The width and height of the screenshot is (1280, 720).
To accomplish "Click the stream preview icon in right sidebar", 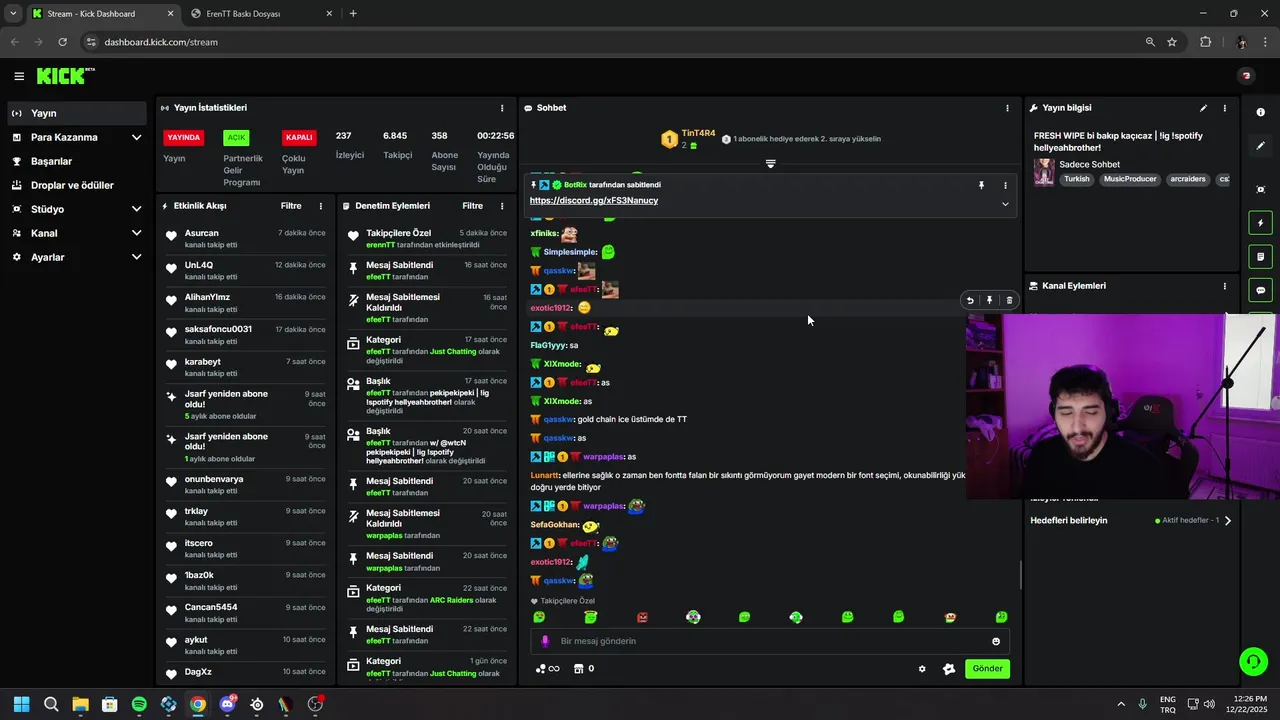I will (x=1261, y=189).
